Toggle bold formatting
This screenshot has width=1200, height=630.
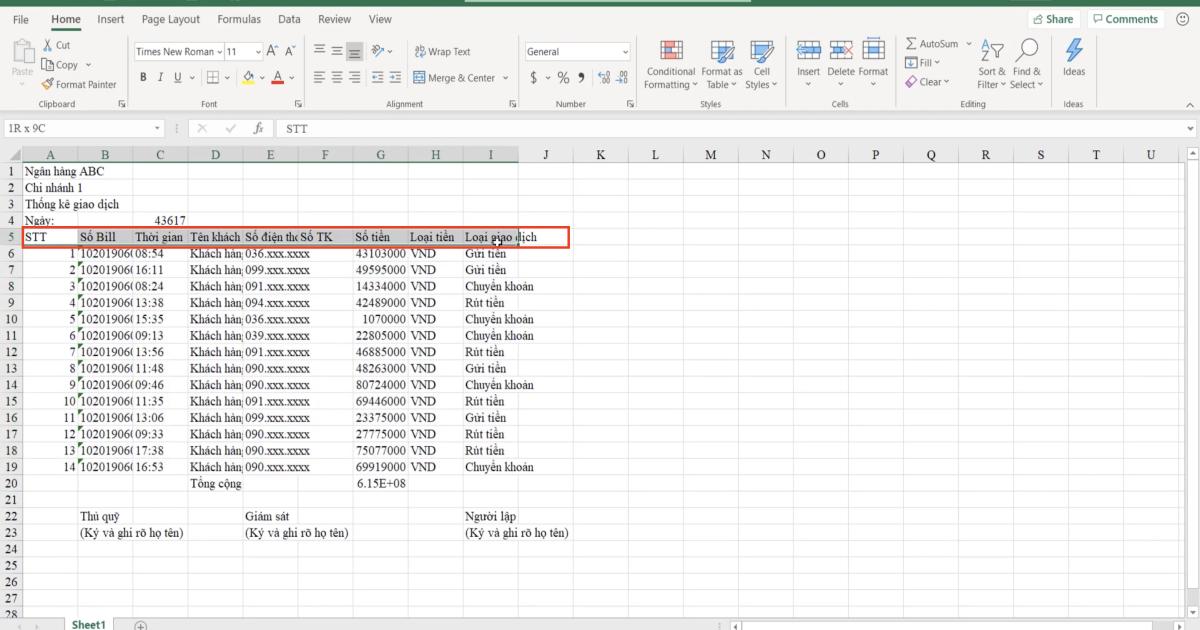(143, 76)
